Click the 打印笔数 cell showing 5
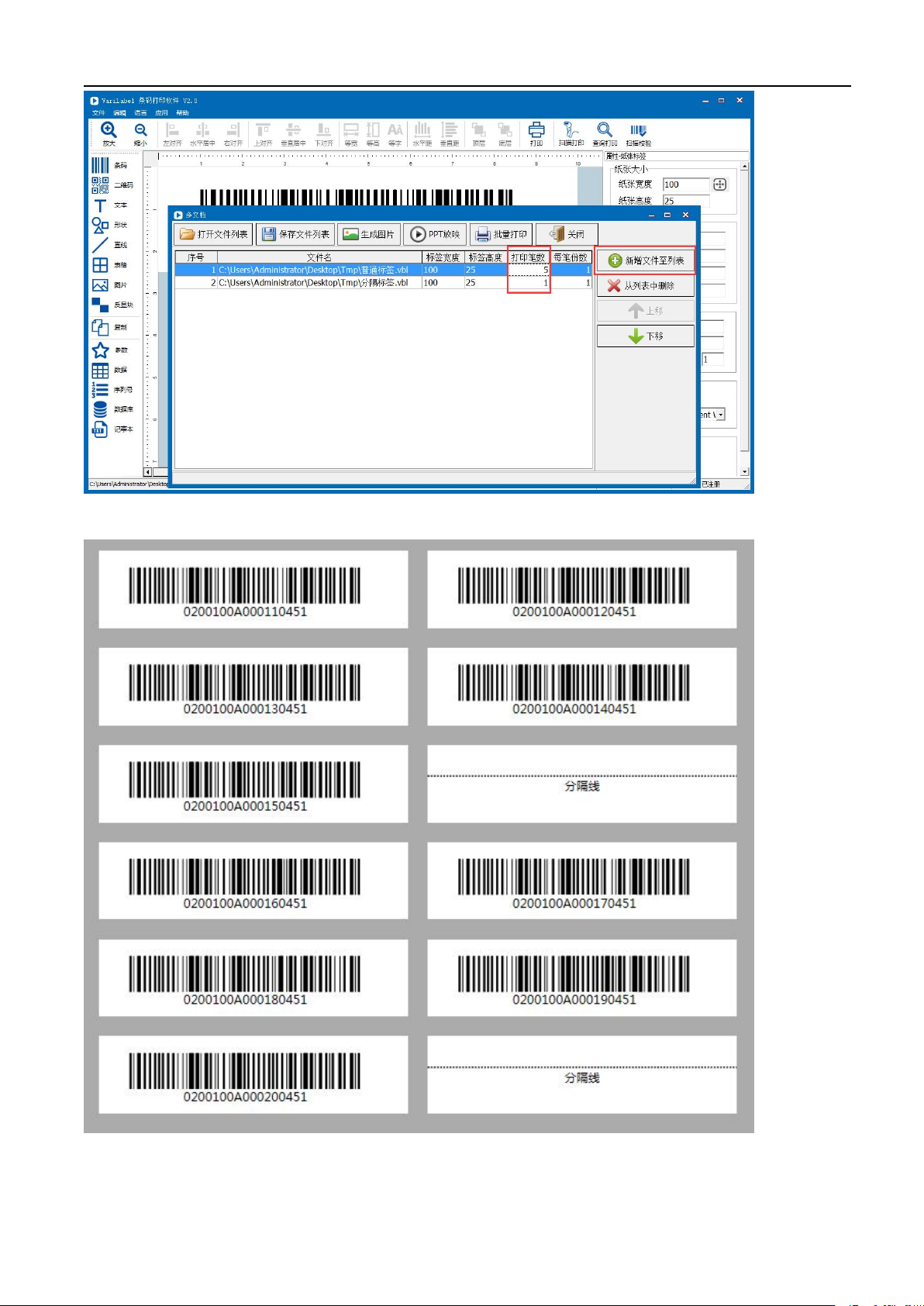Viewport: 924px width, 1306px height. click(529, 270)
